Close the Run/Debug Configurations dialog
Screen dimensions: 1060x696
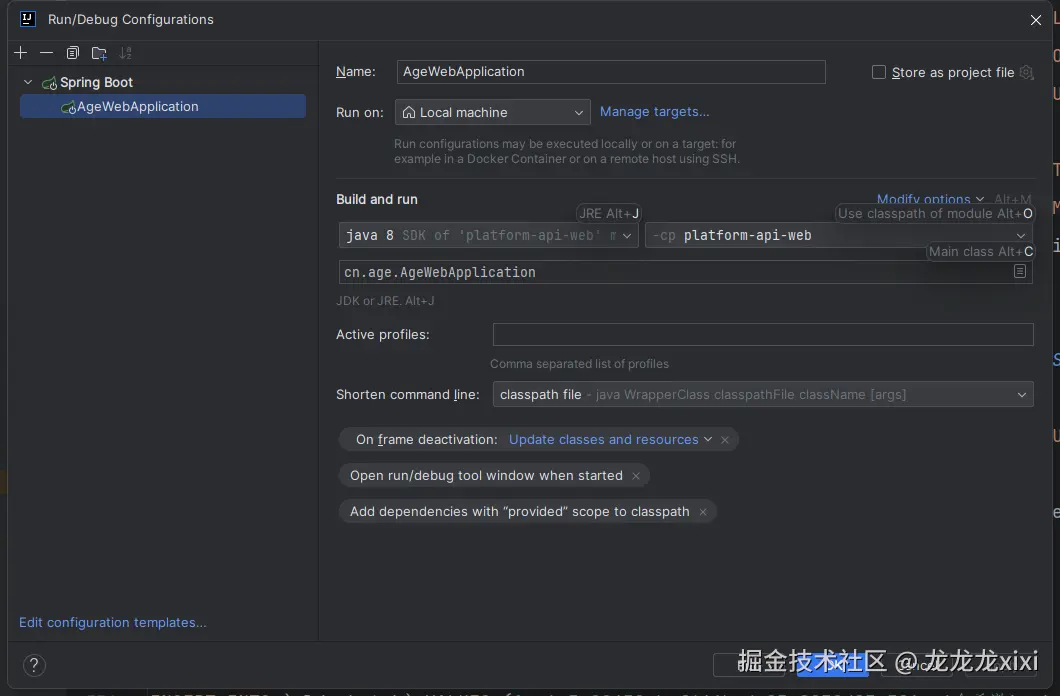[x=1036, y=20]
